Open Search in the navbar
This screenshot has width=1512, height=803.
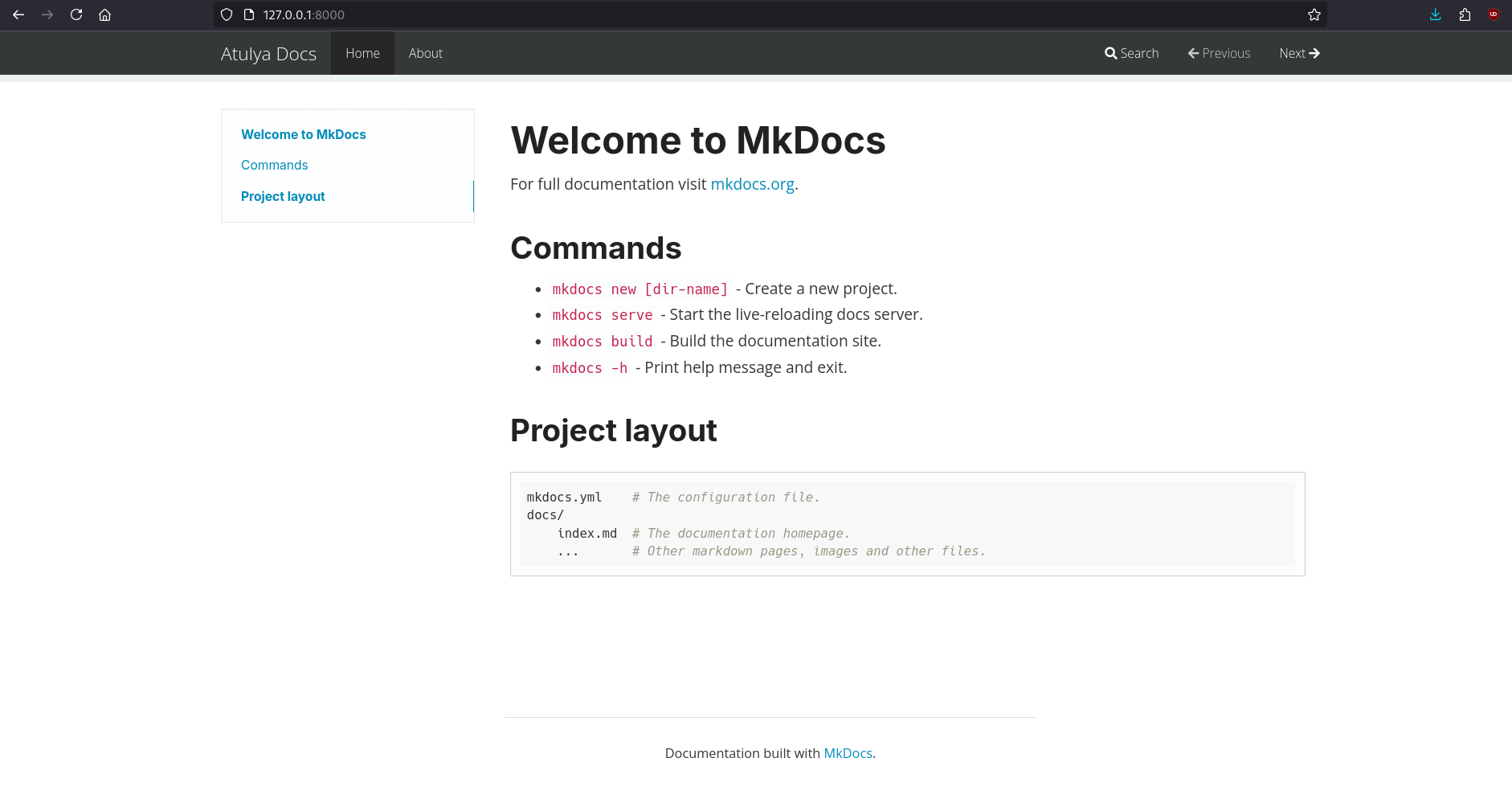[x=1131, y=53]
